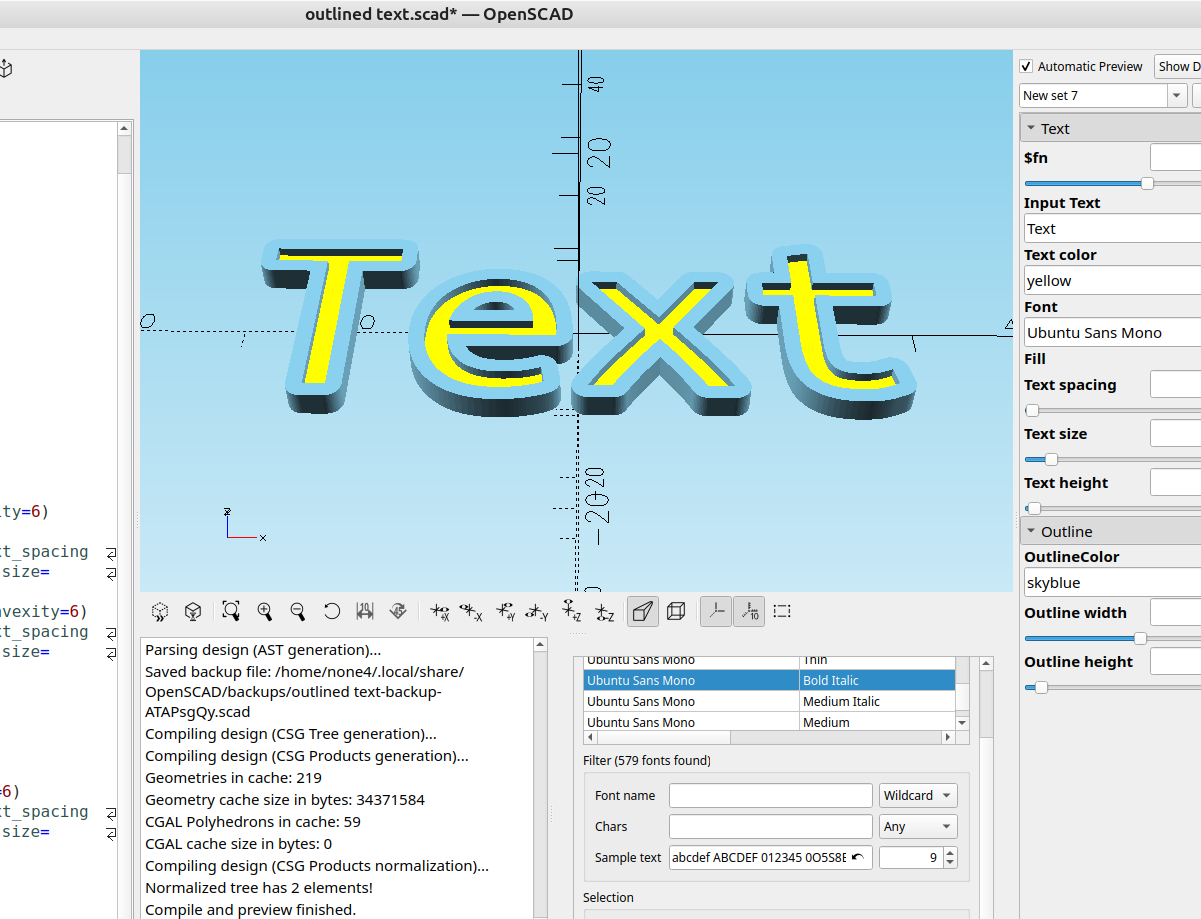Select the Preview render icon
The height and width of the screenshot is (919, 1201).
coord(161,611)
